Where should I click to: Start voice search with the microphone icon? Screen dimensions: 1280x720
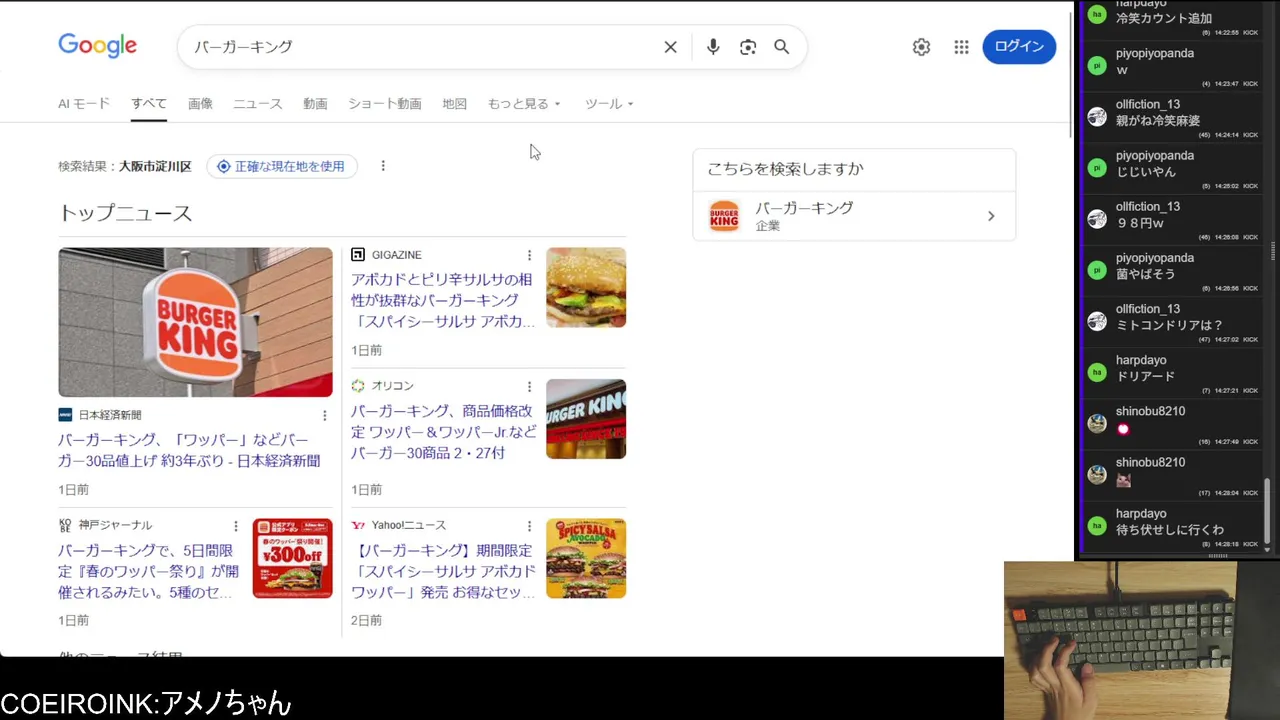click(713, 47)
